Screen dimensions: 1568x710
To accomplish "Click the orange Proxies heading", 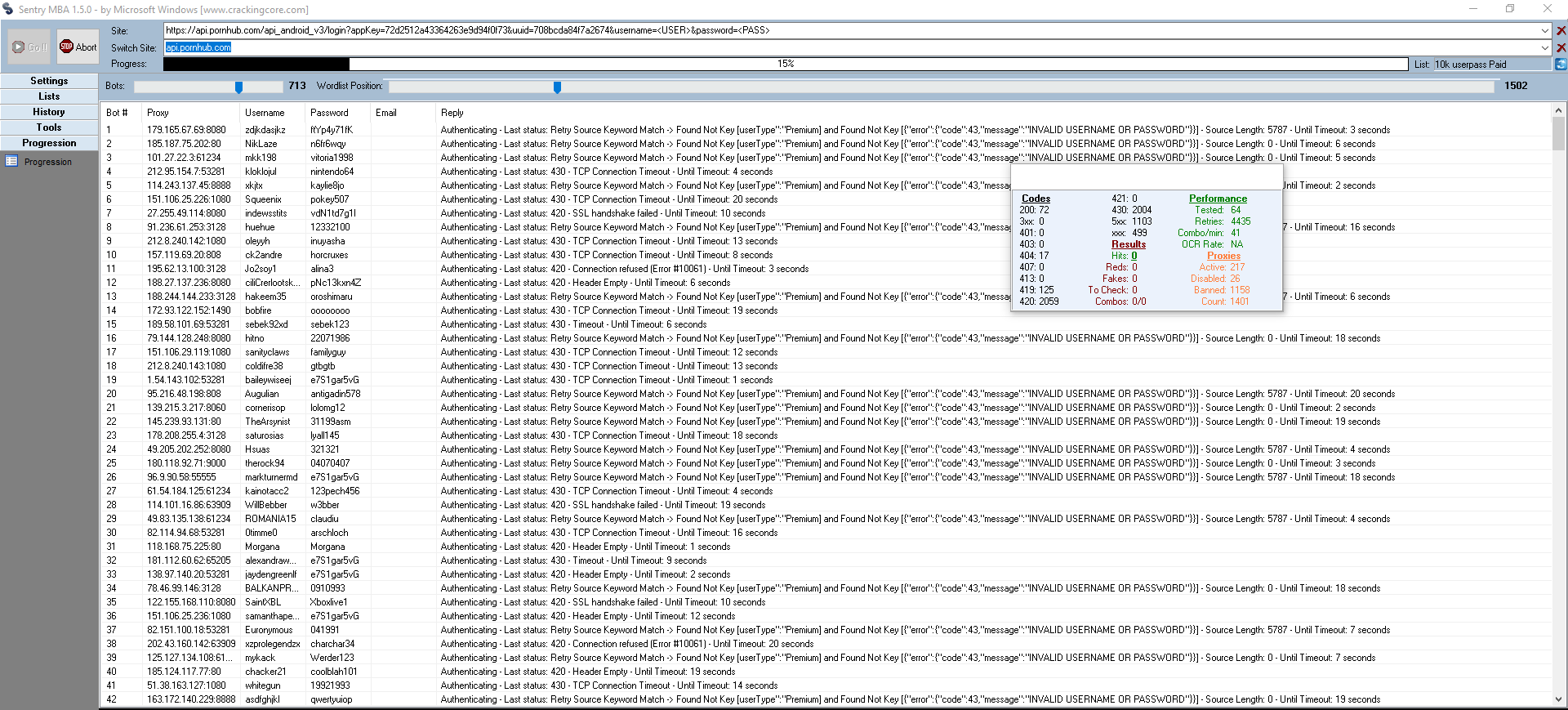I will point(1223,256).
